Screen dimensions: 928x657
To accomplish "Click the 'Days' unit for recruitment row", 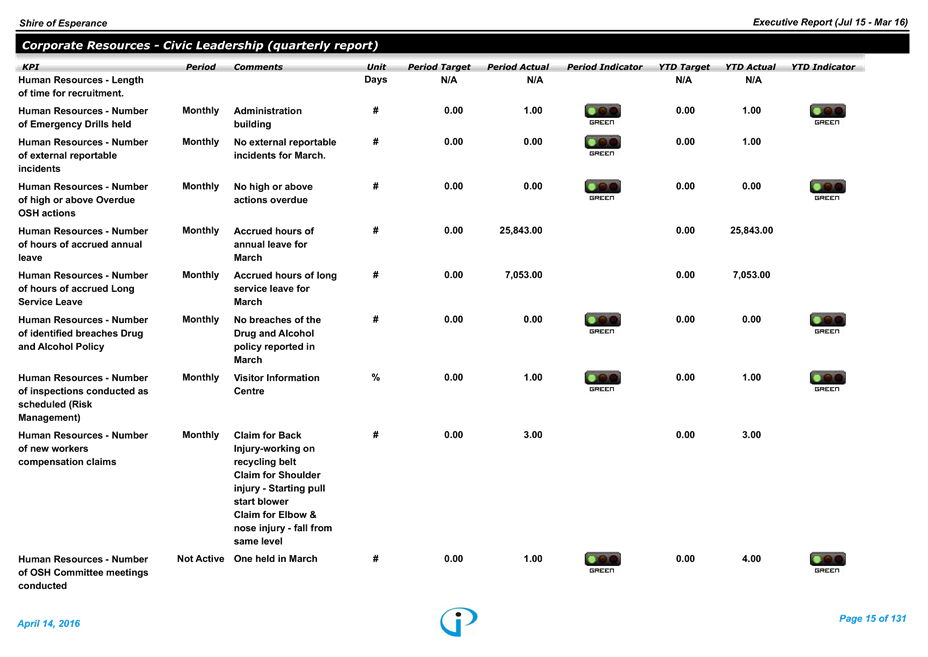I will pos(376,79).
